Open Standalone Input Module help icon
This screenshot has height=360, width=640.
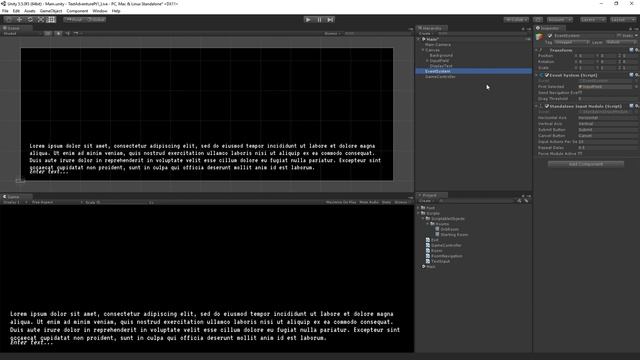coord(631,106)
